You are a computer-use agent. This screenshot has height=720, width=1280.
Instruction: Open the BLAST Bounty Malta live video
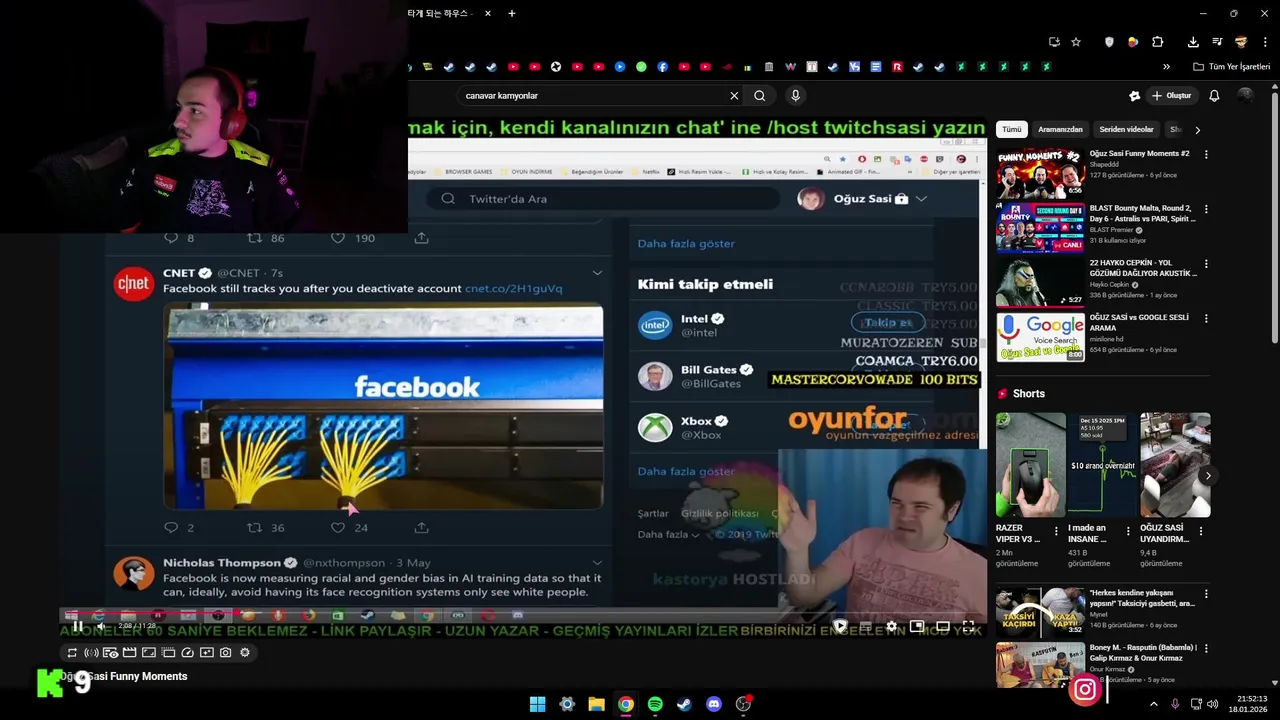pyautogui.click(x=1040, y=227)
